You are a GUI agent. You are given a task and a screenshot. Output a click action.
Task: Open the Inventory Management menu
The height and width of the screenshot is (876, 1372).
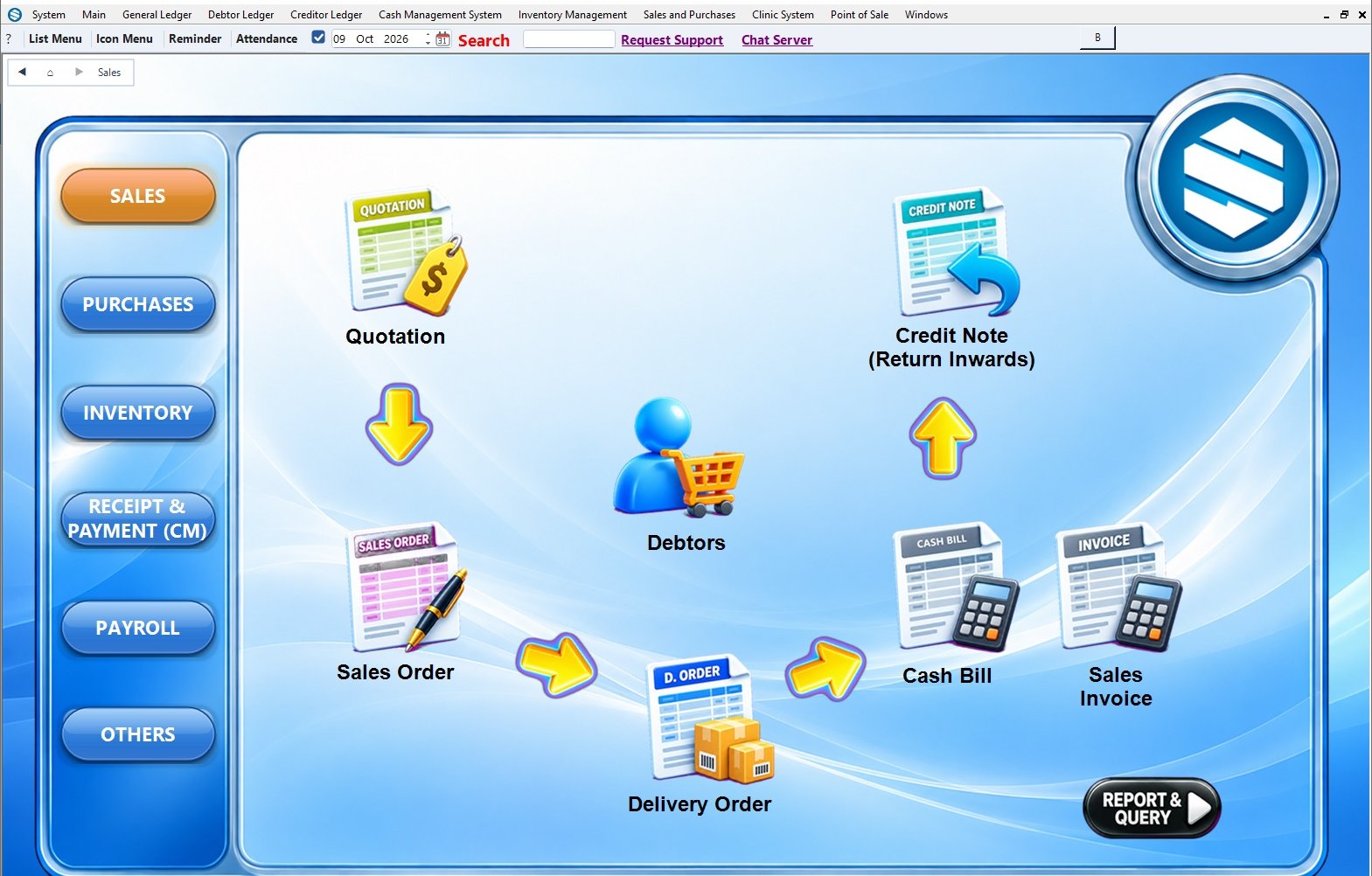(x=572, y=15)
